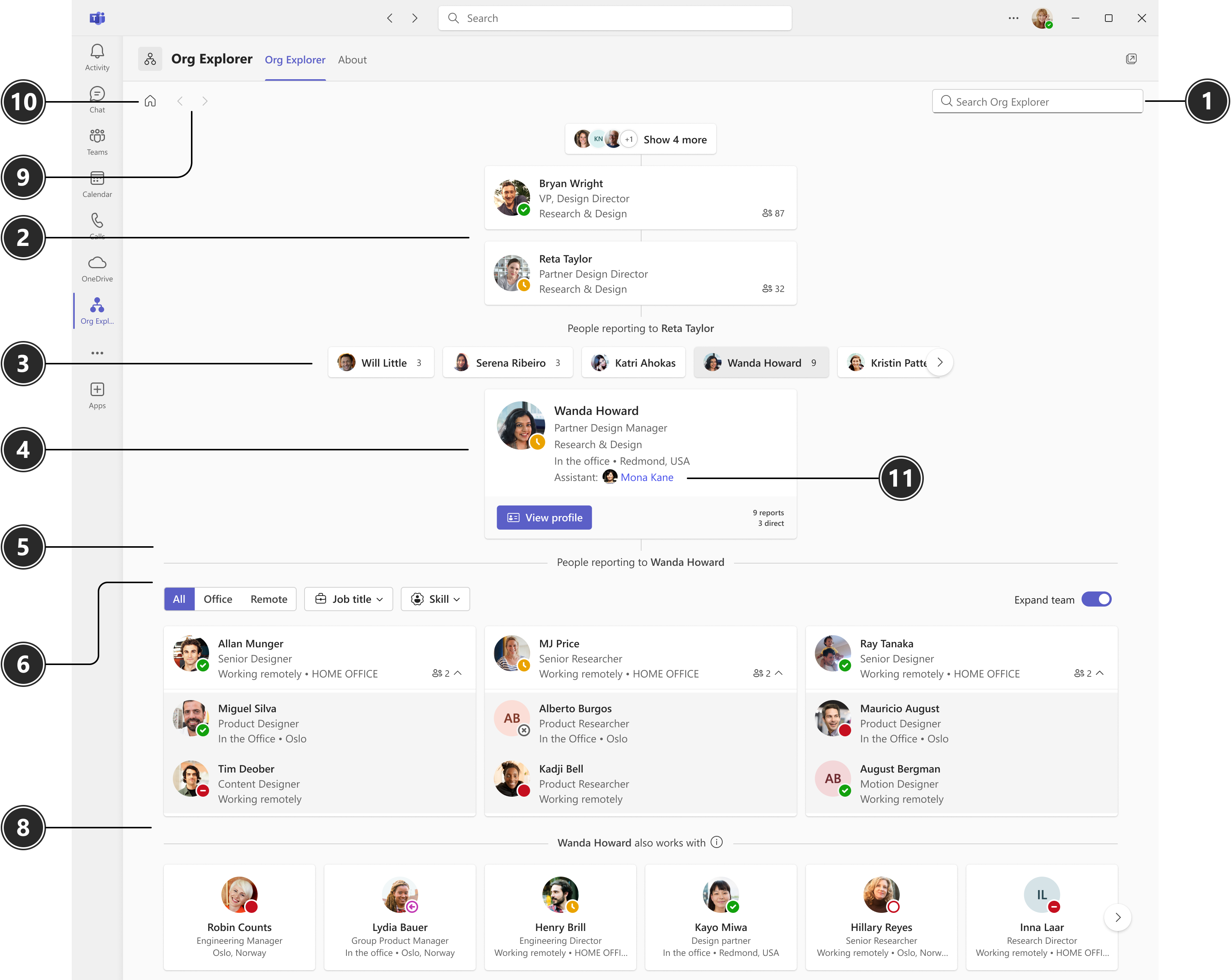Click the View profile button
The height and width of the screenshot is (980, 1231).
[544, 518]
